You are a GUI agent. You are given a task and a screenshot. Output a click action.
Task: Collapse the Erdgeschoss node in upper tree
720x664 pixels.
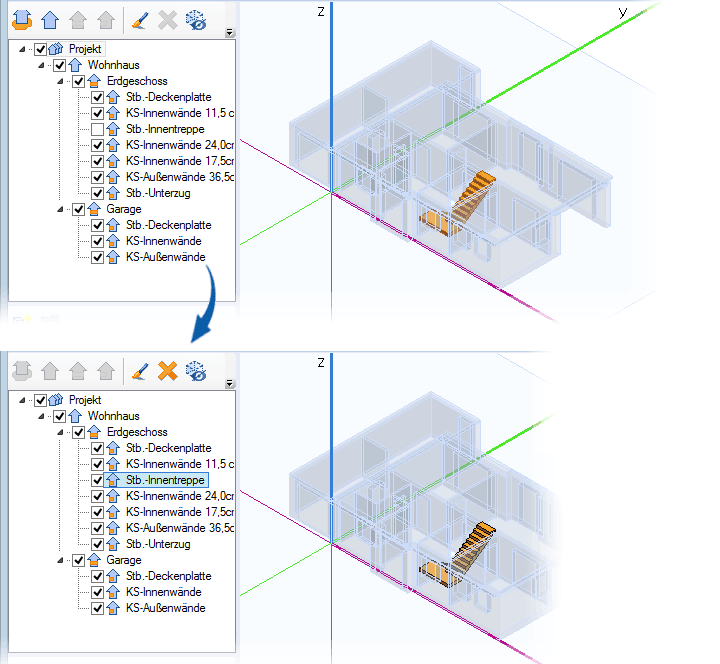[60, 81]
